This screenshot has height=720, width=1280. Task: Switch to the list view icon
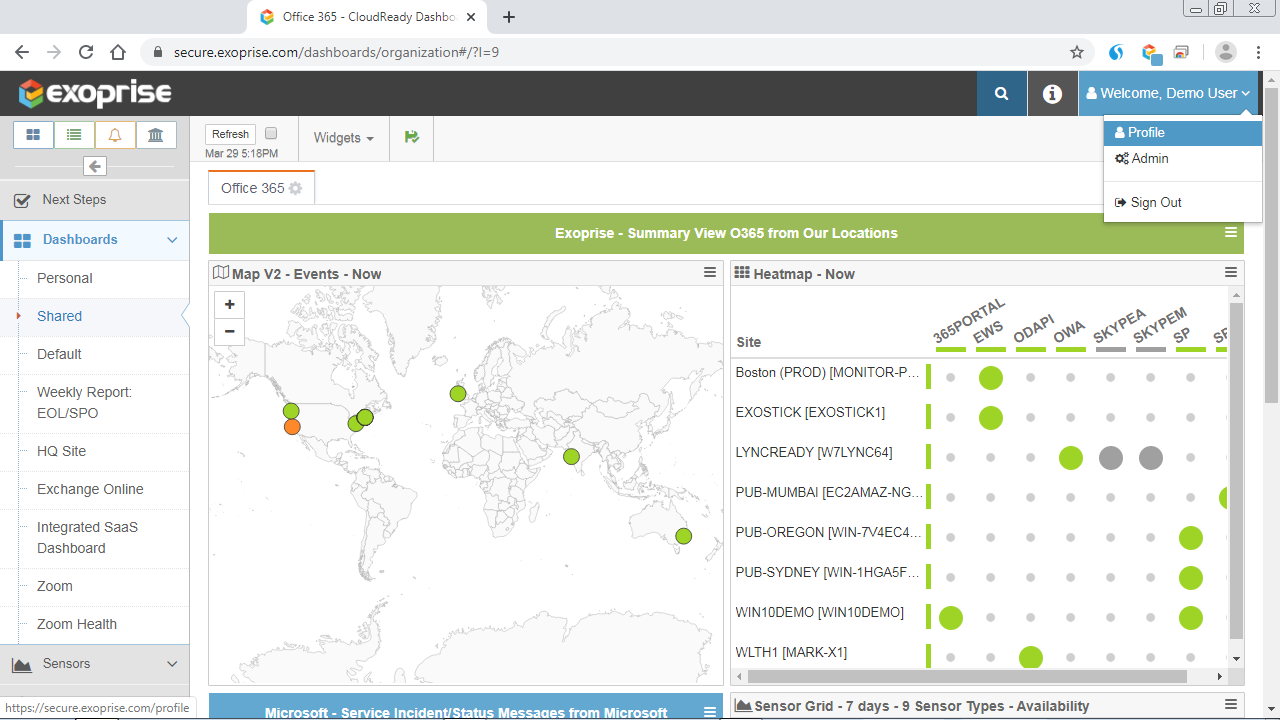(x=75, y=135)
